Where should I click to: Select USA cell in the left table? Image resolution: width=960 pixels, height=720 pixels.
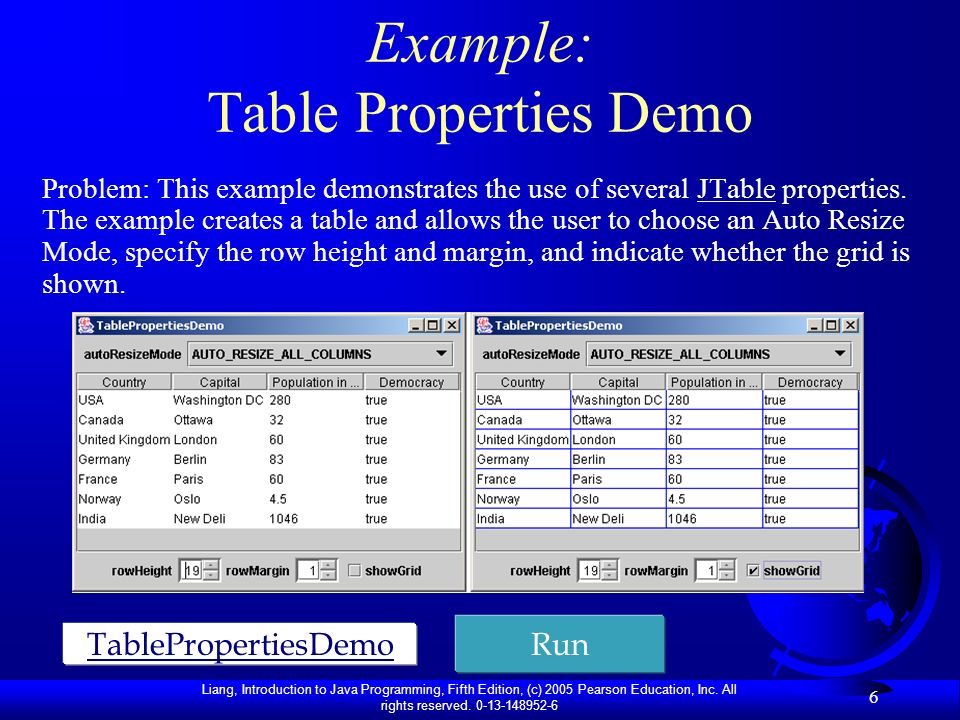(124, 400)
